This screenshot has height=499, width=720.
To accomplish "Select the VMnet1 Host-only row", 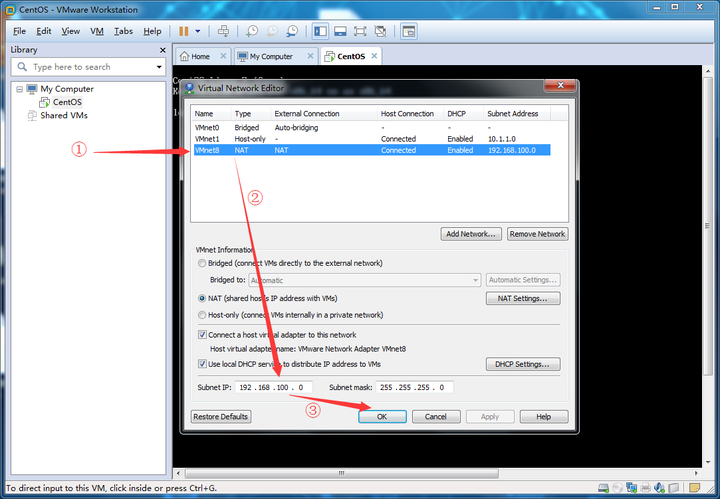I will 372,139.
